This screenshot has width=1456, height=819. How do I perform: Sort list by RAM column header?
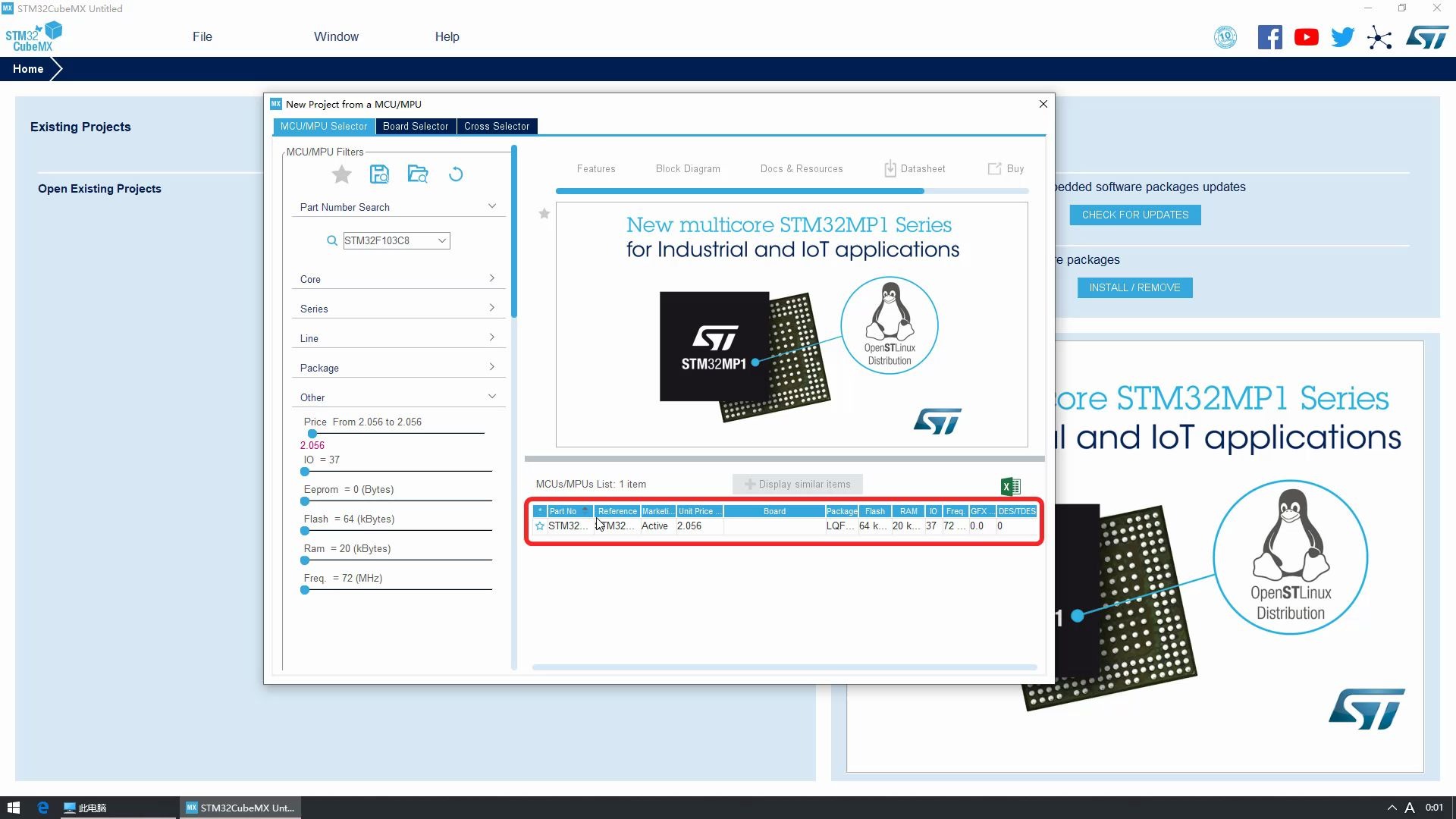pos(908,511)
